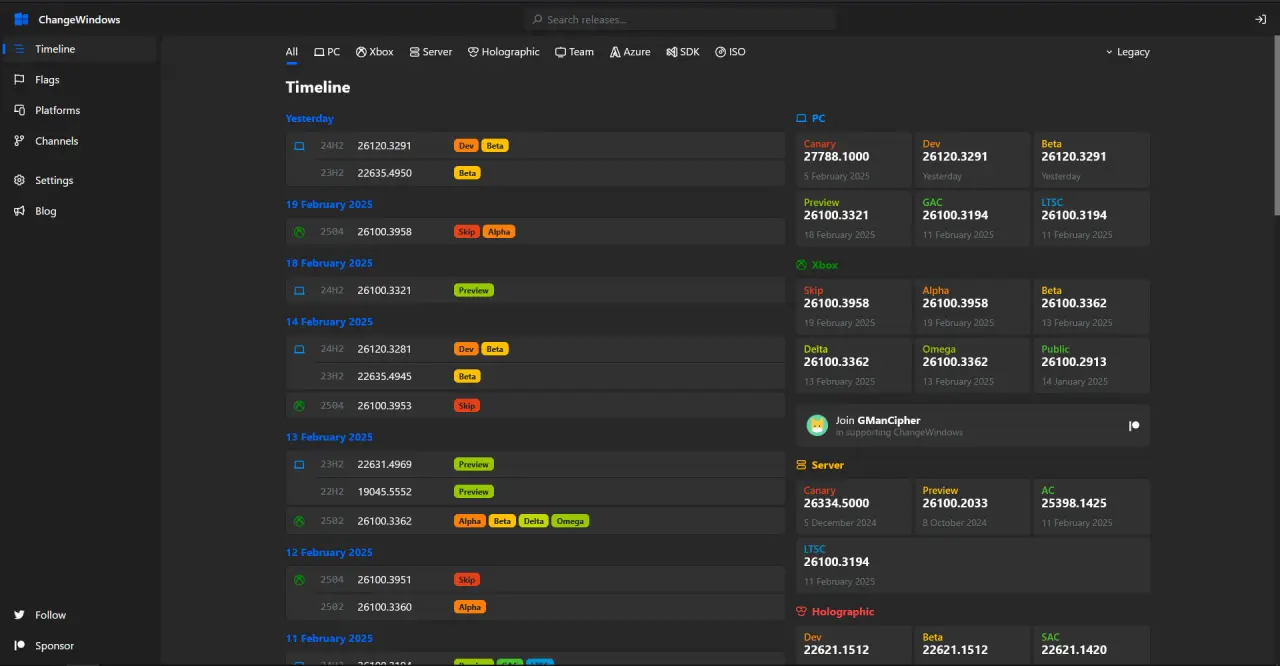1280x666 pixels.
Task: Click the ChangeWindows logo icon
Action: (x=21, y=20)
